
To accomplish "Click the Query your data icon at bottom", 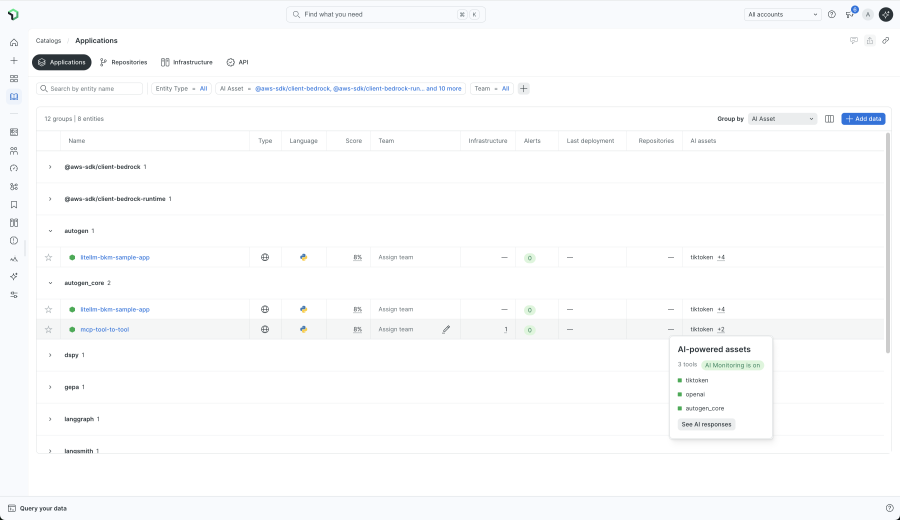I will (11, 508).
